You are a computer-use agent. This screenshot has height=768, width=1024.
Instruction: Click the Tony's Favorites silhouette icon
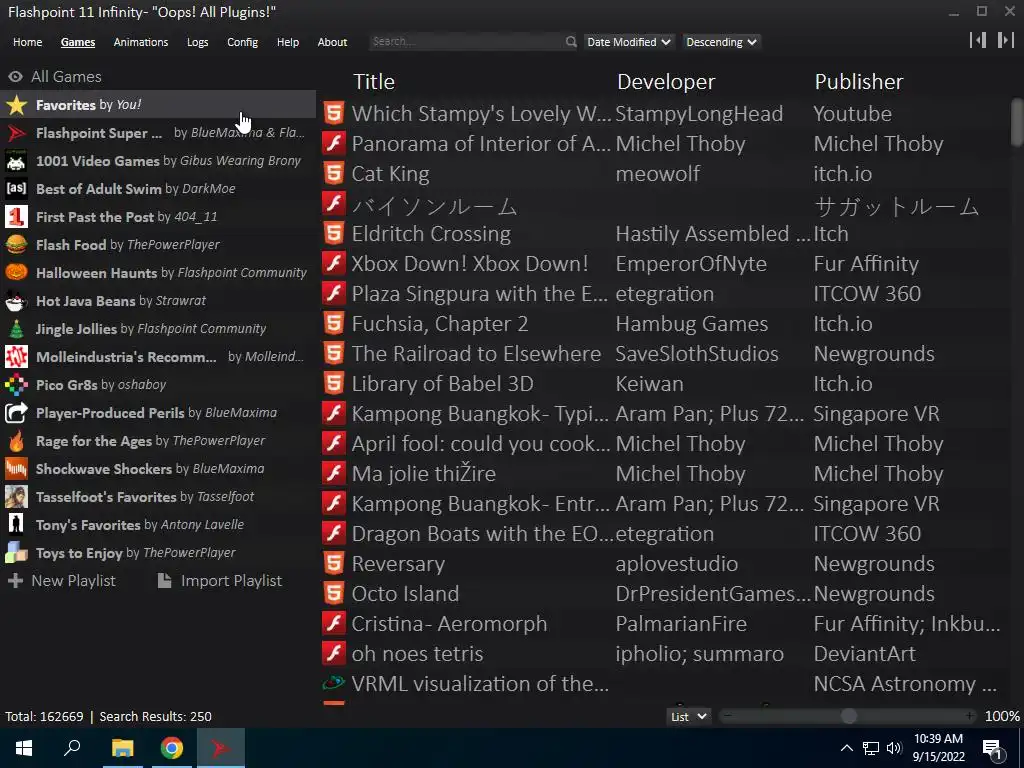(16, 525)
